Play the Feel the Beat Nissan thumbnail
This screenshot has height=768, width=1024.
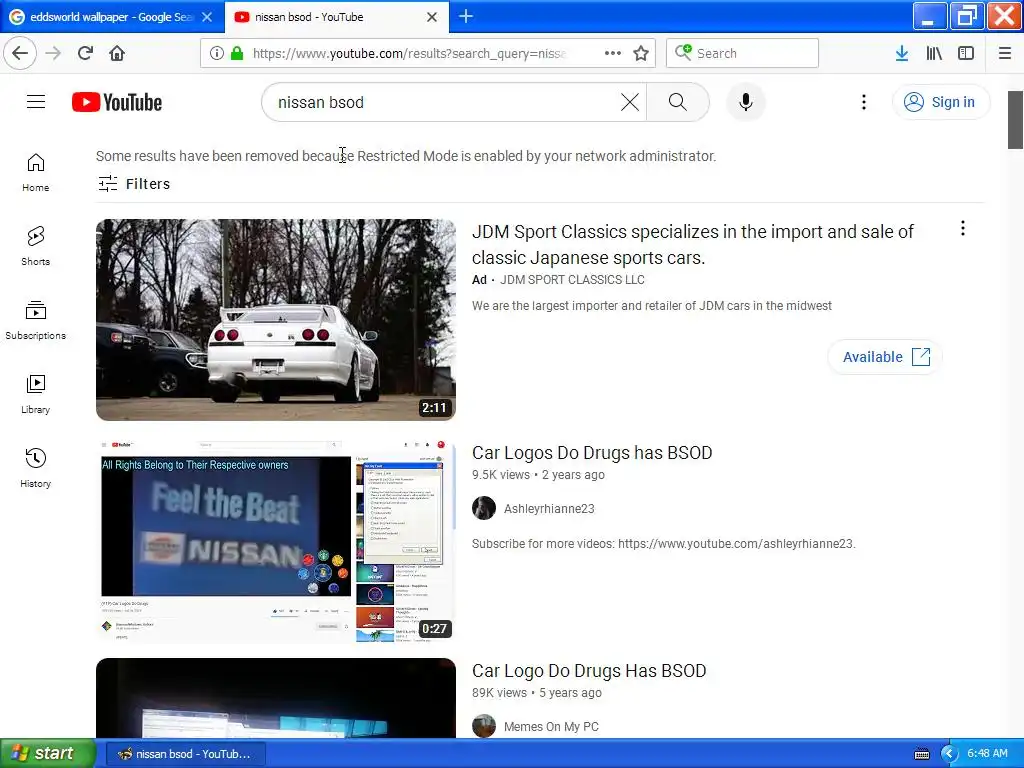276,541
